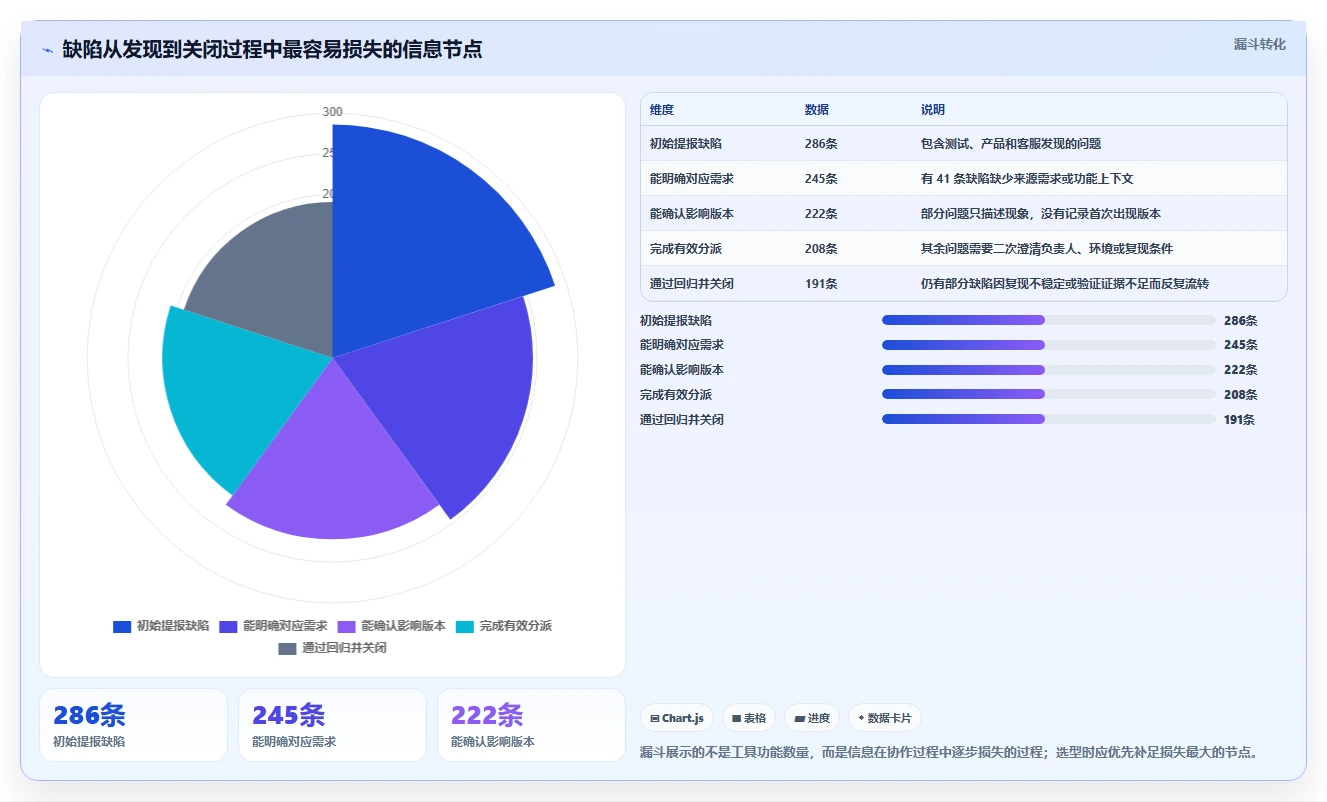Click the footnote text starting with '漏斗展示的不是'
The width and height of the screenshot is (1327, 802).
pos(948,752)
